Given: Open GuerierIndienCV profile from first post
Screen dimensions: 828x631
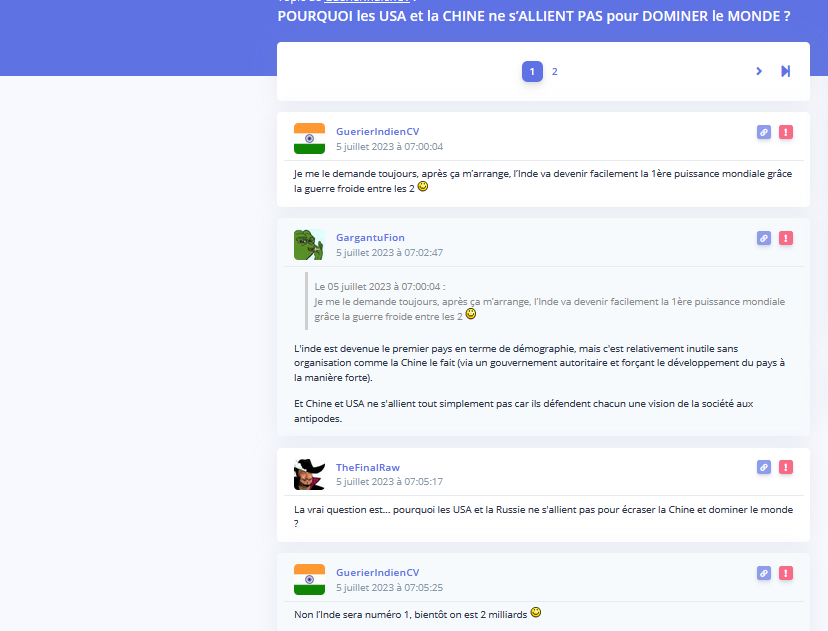Looking at the screenshot, I should [378, 131].
